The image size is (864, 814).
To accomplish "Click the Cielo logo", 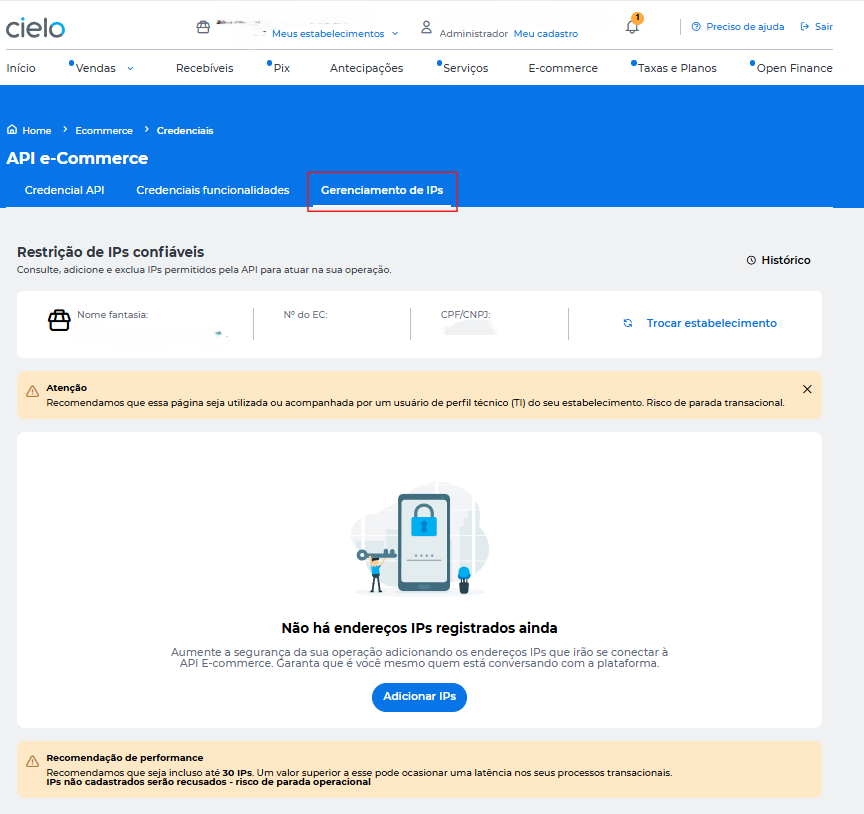I will [x=35, y=28].
